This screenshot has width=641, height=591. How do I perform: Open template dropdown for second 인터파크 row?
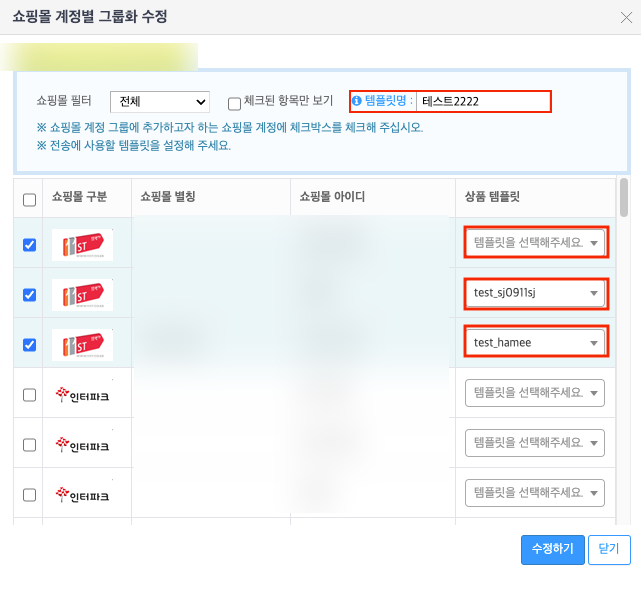(535, 443)
